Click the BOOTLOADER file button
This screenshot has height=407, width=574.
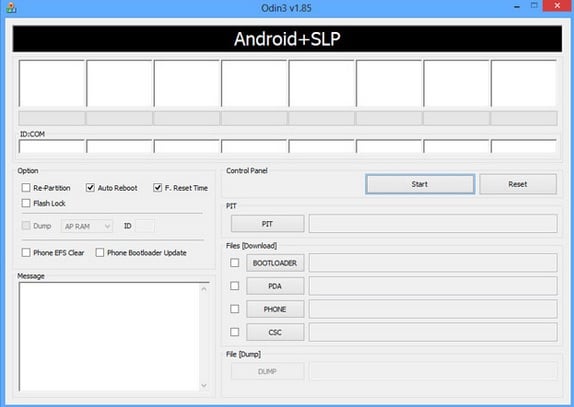(x=275, y=263)
